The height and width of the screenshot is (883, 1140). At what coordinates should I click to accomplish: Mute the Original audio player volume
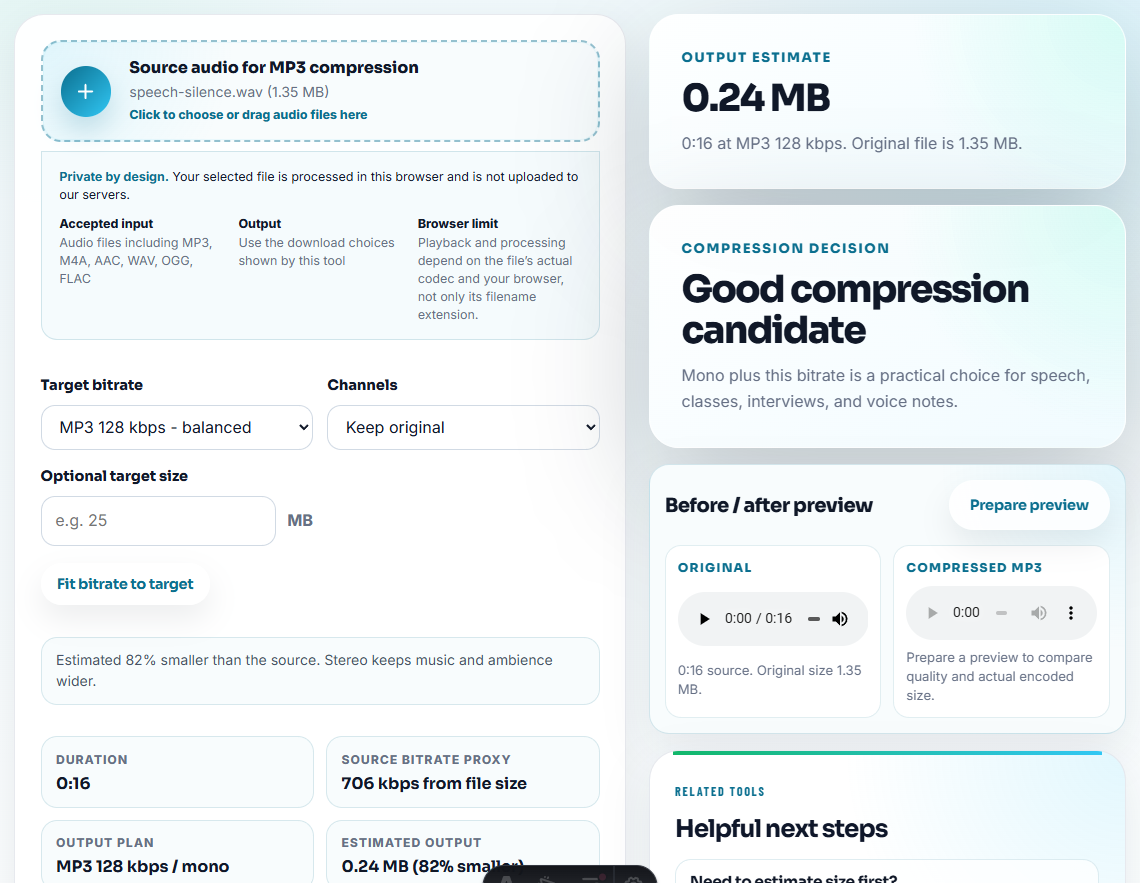[840, 618]
